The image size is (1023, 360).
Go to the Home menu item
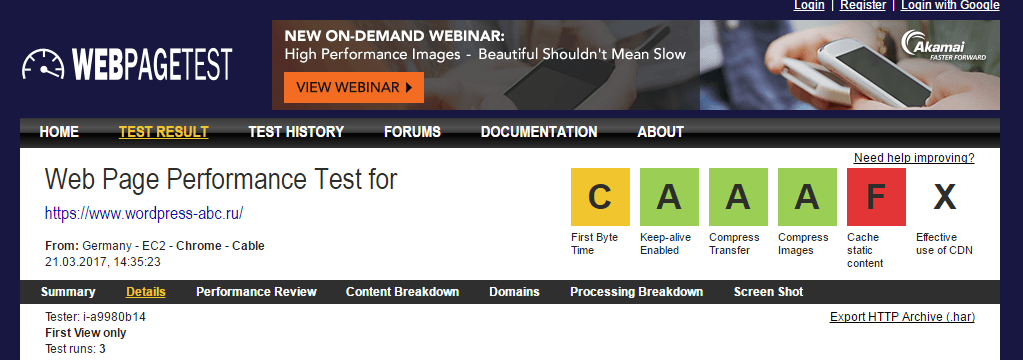pyautogui.click(x=59, y=132)
